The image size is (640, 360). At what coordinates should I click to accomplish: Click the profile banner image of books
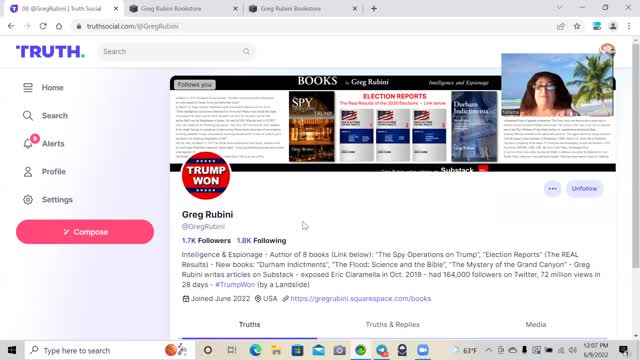(x=393, y=123)
